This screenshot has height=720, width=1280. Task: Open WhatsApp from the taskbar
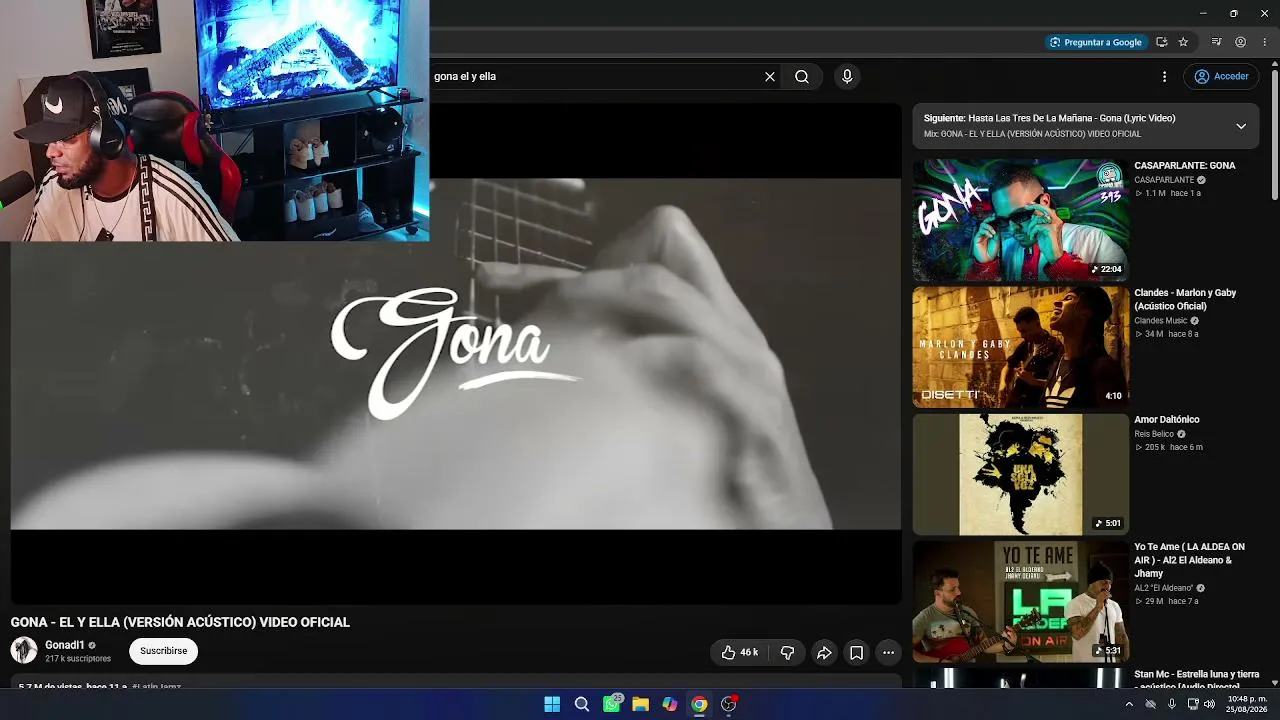[611, 704]
